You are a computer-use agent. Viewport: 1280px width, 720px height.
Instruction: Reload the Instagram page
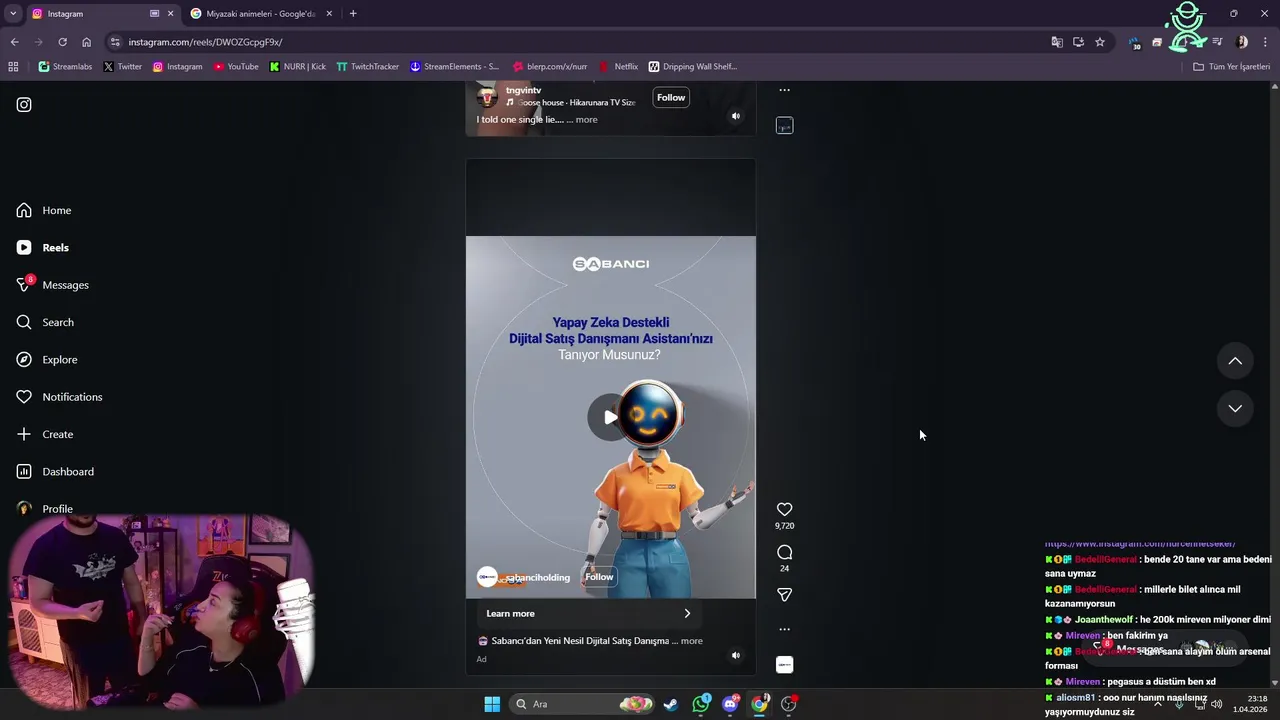pos(62,42)
